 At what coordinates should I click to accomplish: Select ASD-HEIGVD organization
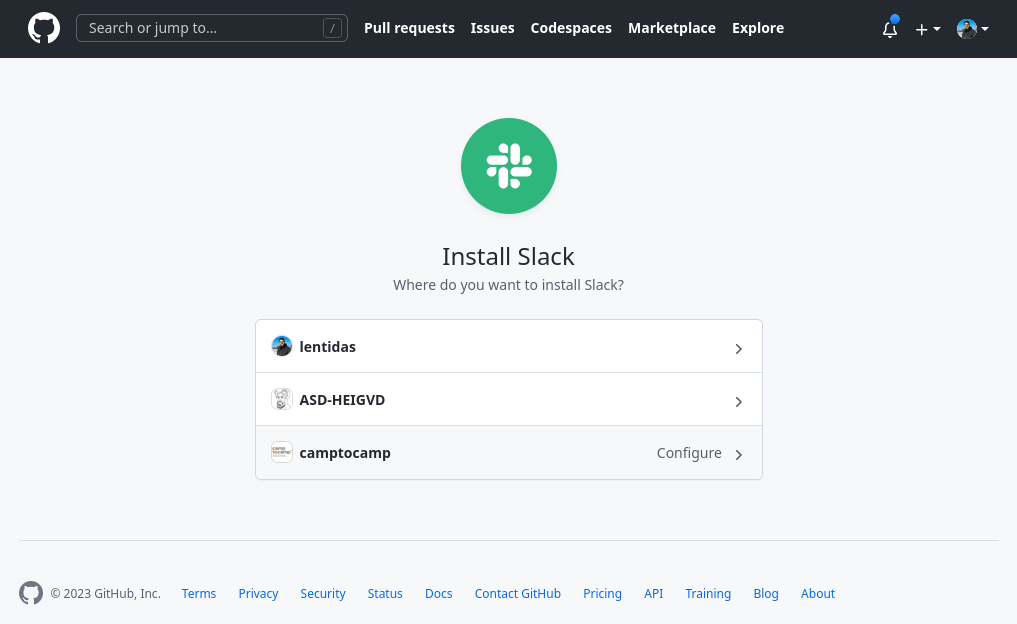[508, 400]
